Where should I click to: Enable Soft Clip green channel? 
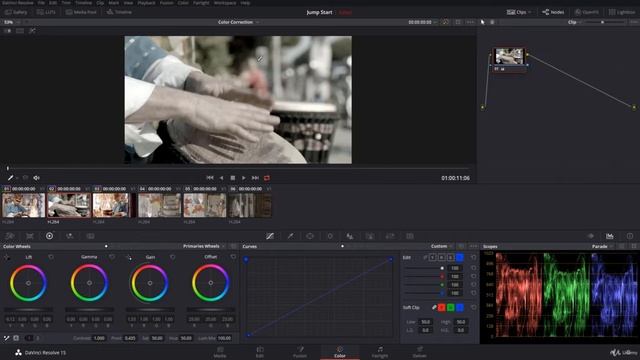tap(451, 307)
